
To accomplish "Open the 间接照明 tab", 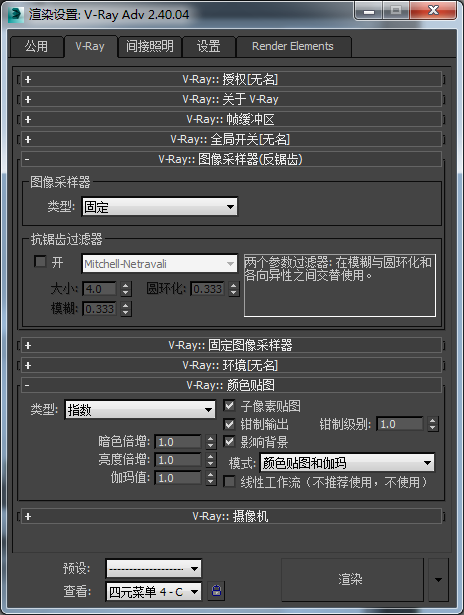I will pyautogui.click(x=149, y=47).
